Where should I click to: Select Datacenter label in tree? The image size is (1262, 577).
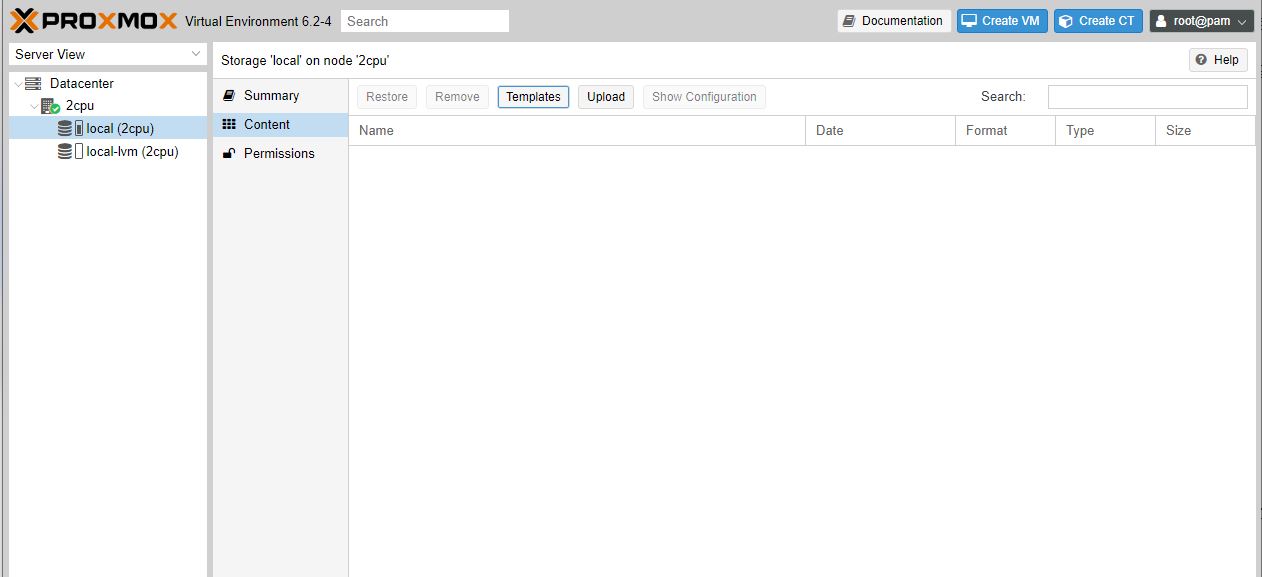coord(82,84)
